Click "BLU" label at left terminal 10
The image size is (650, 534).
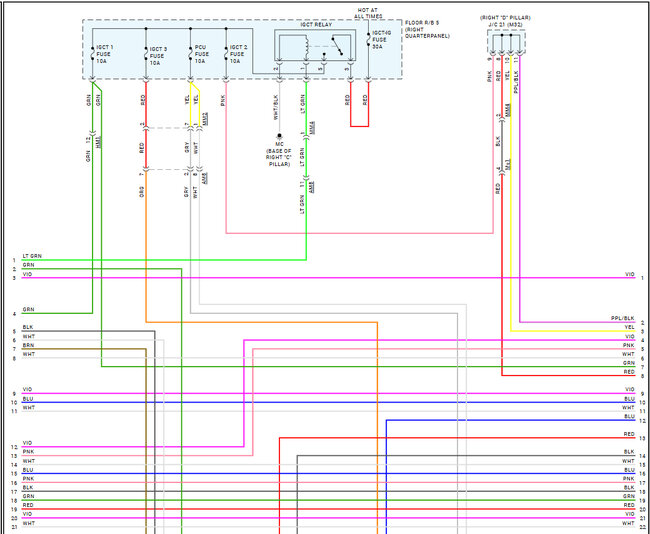tap(28, 399)
